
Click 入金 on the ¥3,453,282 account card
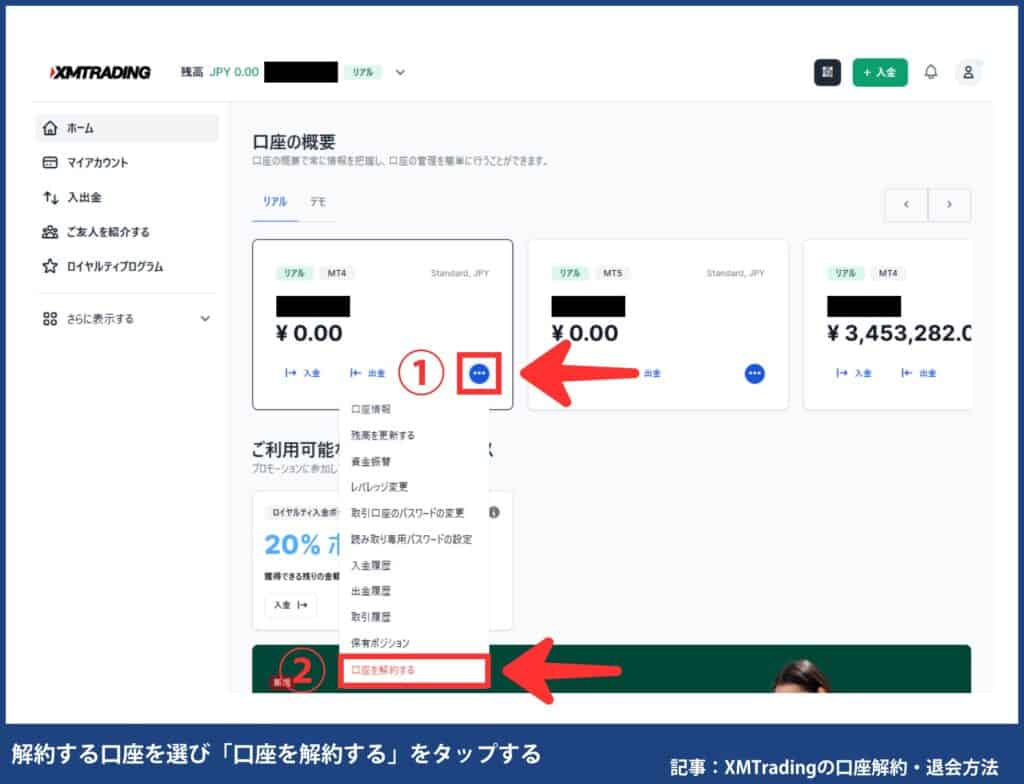[x=856, y=372]
